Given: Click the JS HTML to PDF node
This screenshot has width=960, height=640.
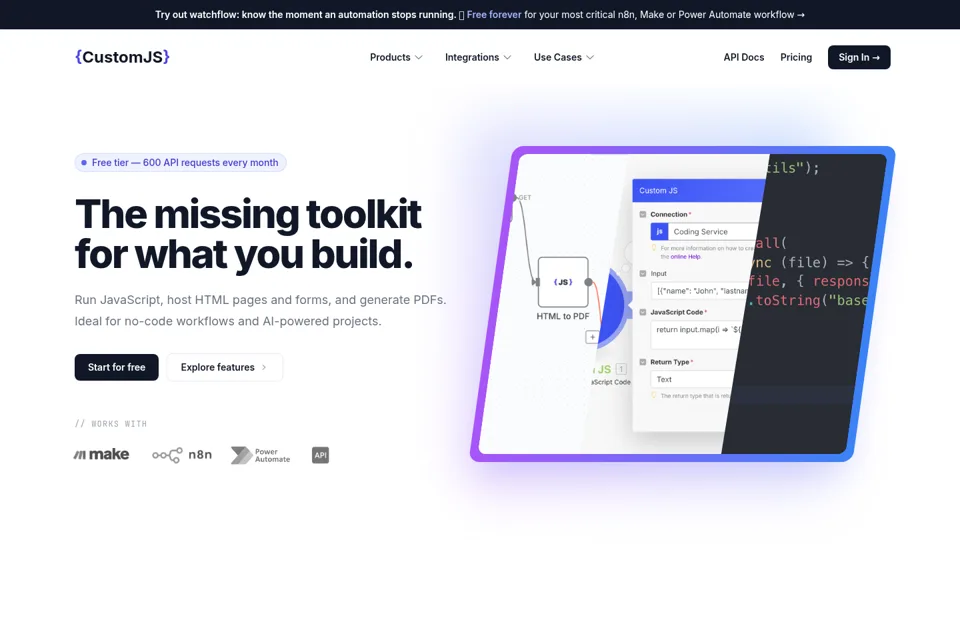Looking at the screenshot, I should coord(563,282).
